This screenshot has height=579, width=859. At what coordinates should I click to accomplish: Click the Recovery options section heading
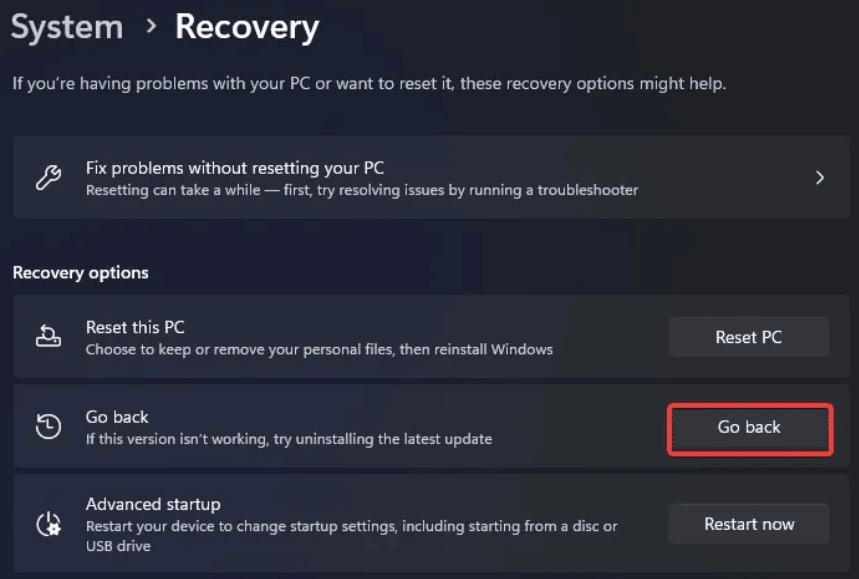tap(80, 272)
